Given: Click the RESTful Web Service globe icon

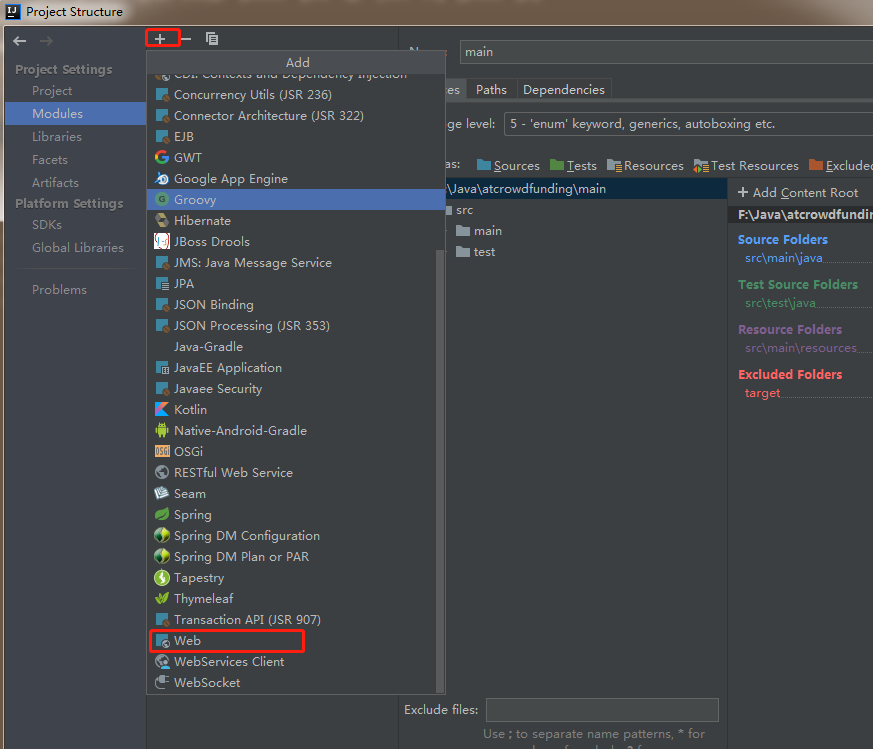Looking at the screenshot, I should 161,472.
